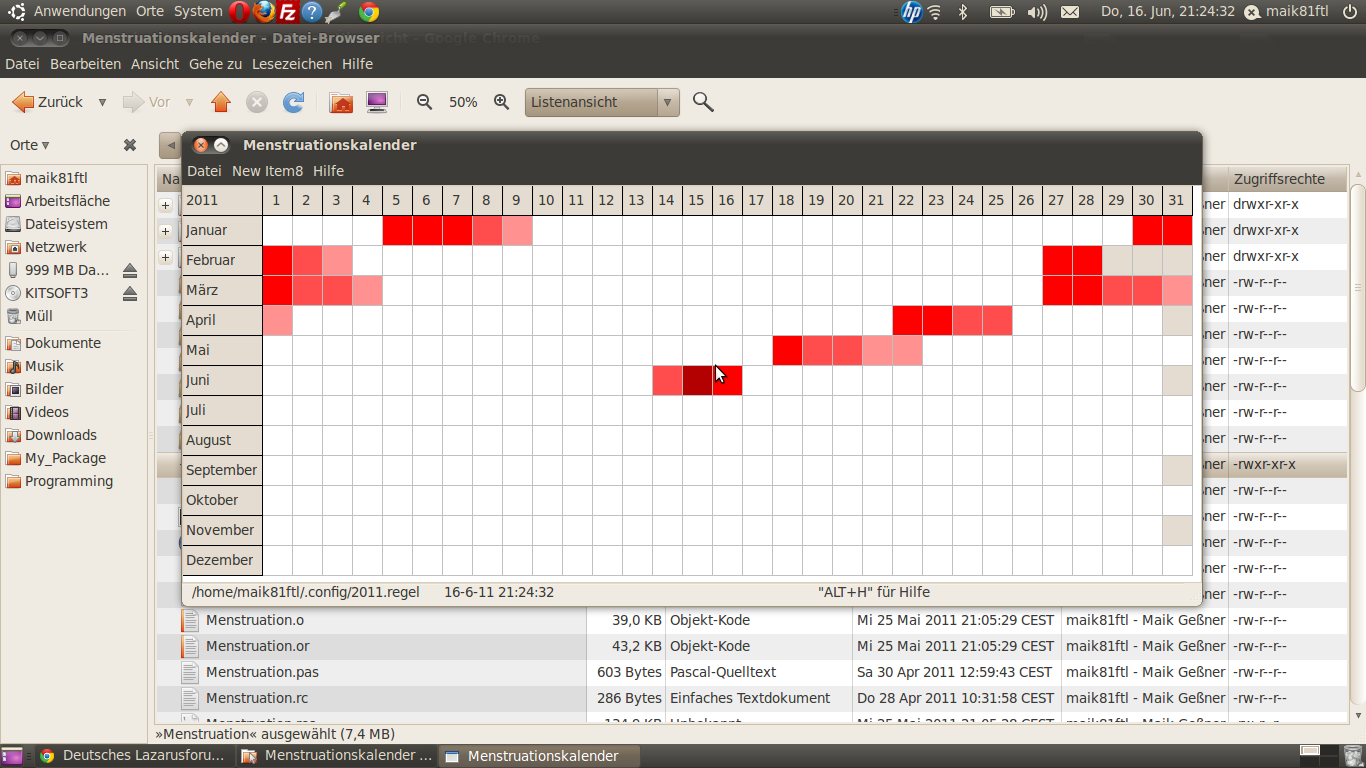
Task: Open the Lesezeichen menu
Action: pos(292,64)
